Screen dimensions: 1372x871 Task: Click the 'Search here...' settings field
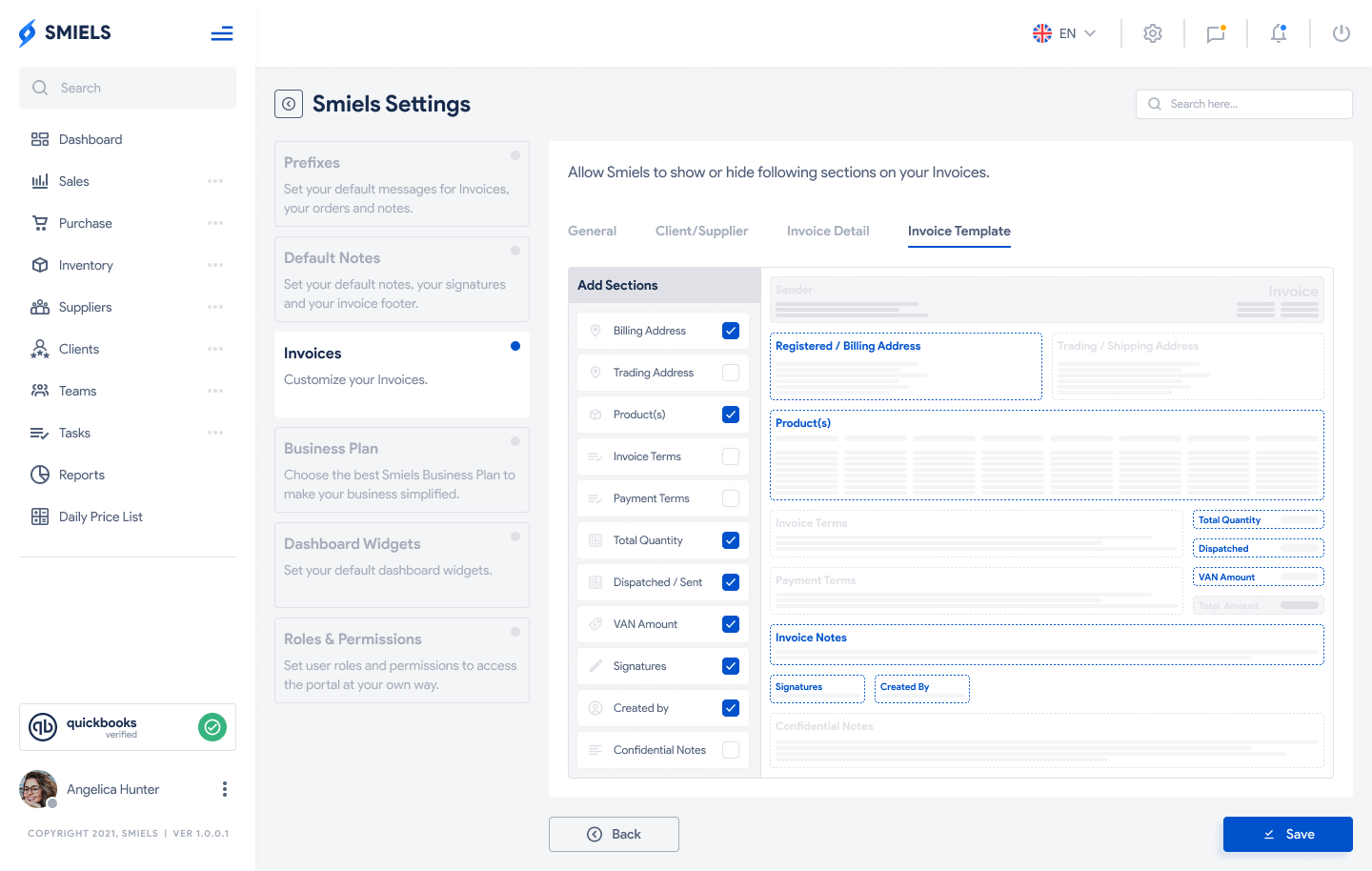tap(1244, 104)
